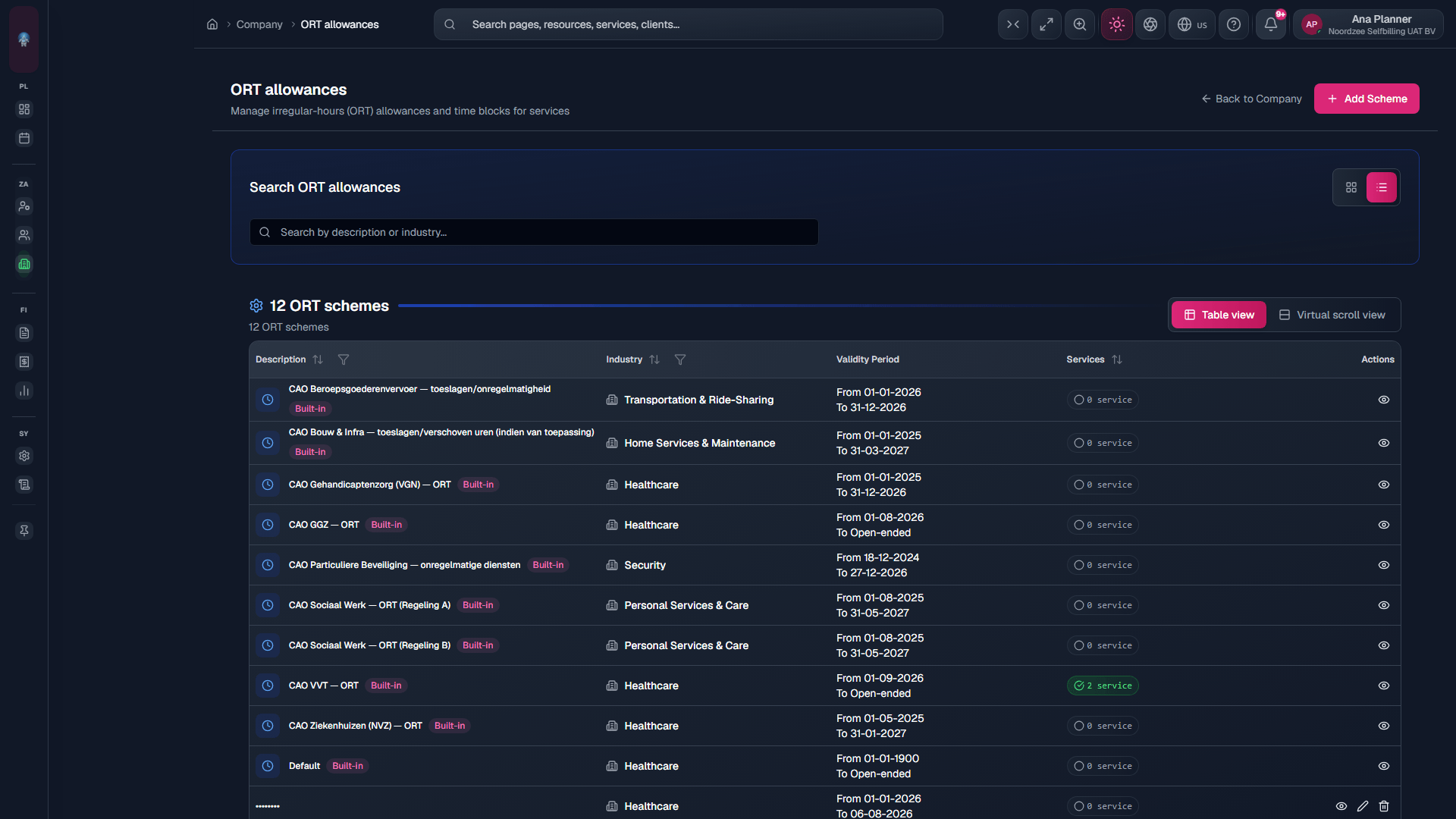Select the Table view tab

[x=1219, y=315]
